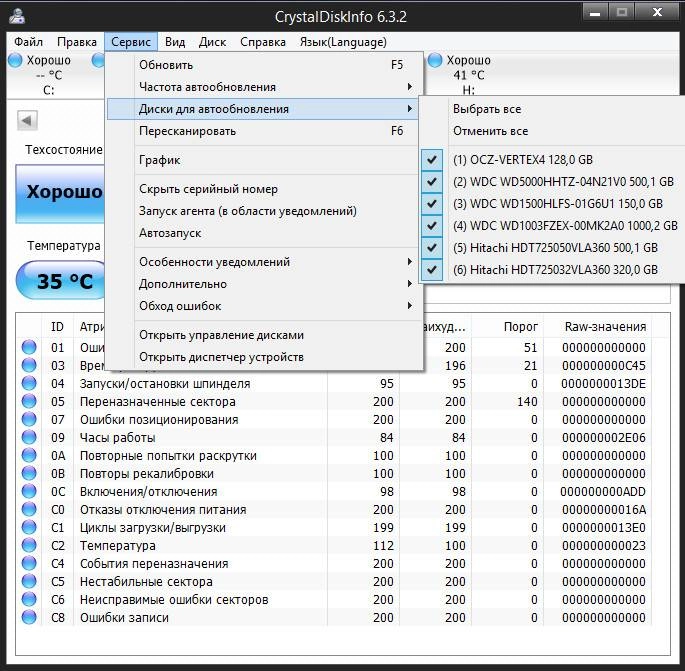Click status dot for attribute 09

29,437
